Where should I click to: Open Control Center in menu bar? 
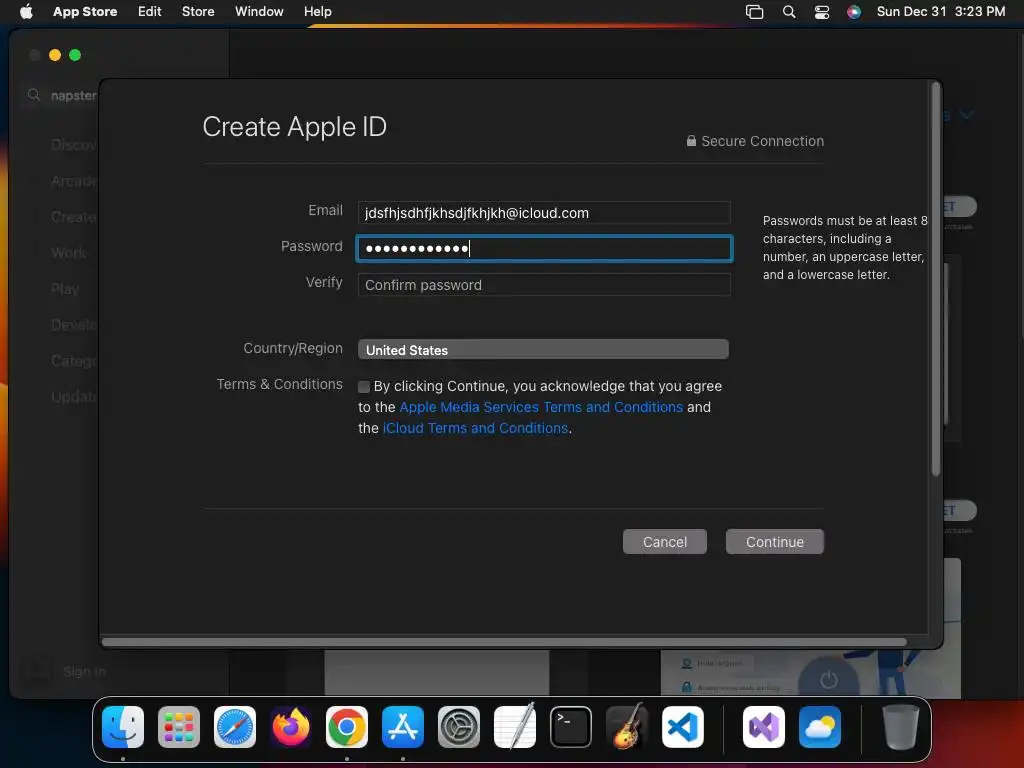822,12
